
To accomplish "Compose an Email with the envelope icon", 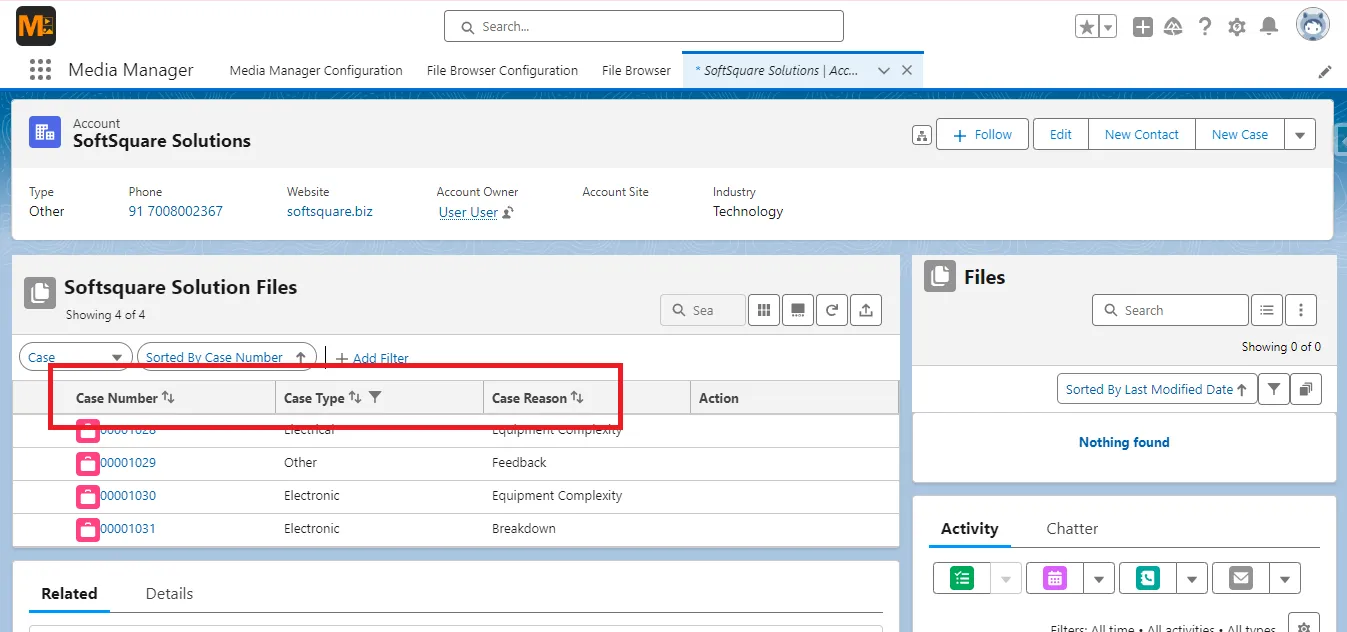I will [1239, 577].
